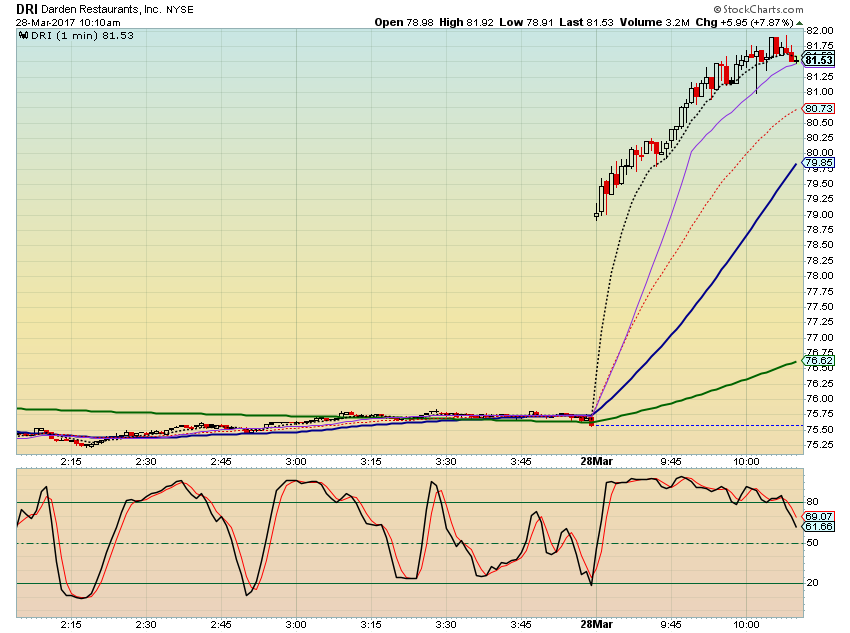Click the Darden Restaurants, Inc. company name
Viewport: 850px width, 633px height.
[x=101, y=9]
